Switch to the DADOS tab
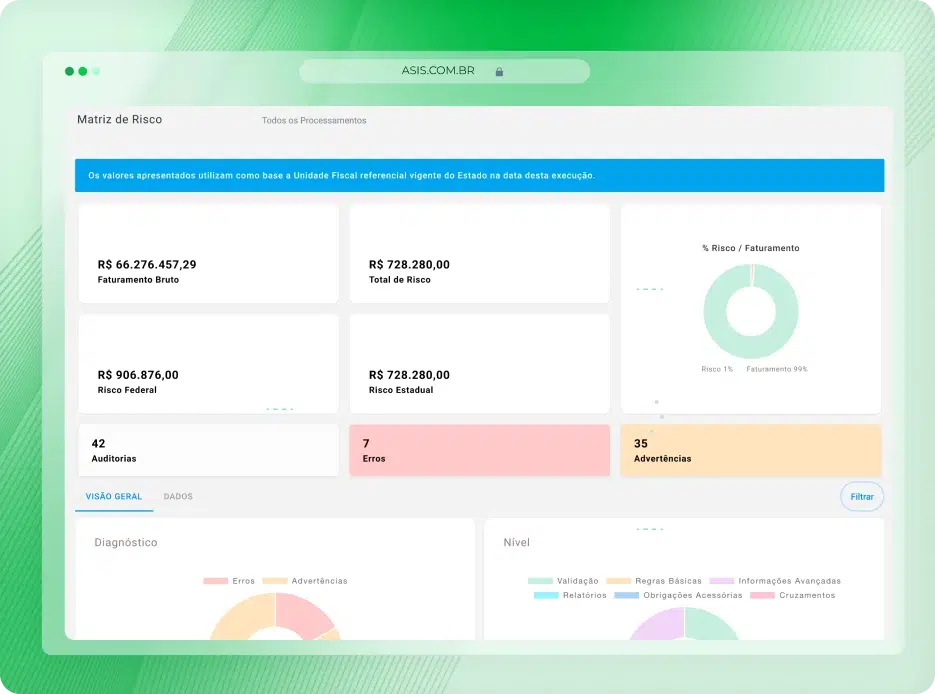 tap(178, 496)
